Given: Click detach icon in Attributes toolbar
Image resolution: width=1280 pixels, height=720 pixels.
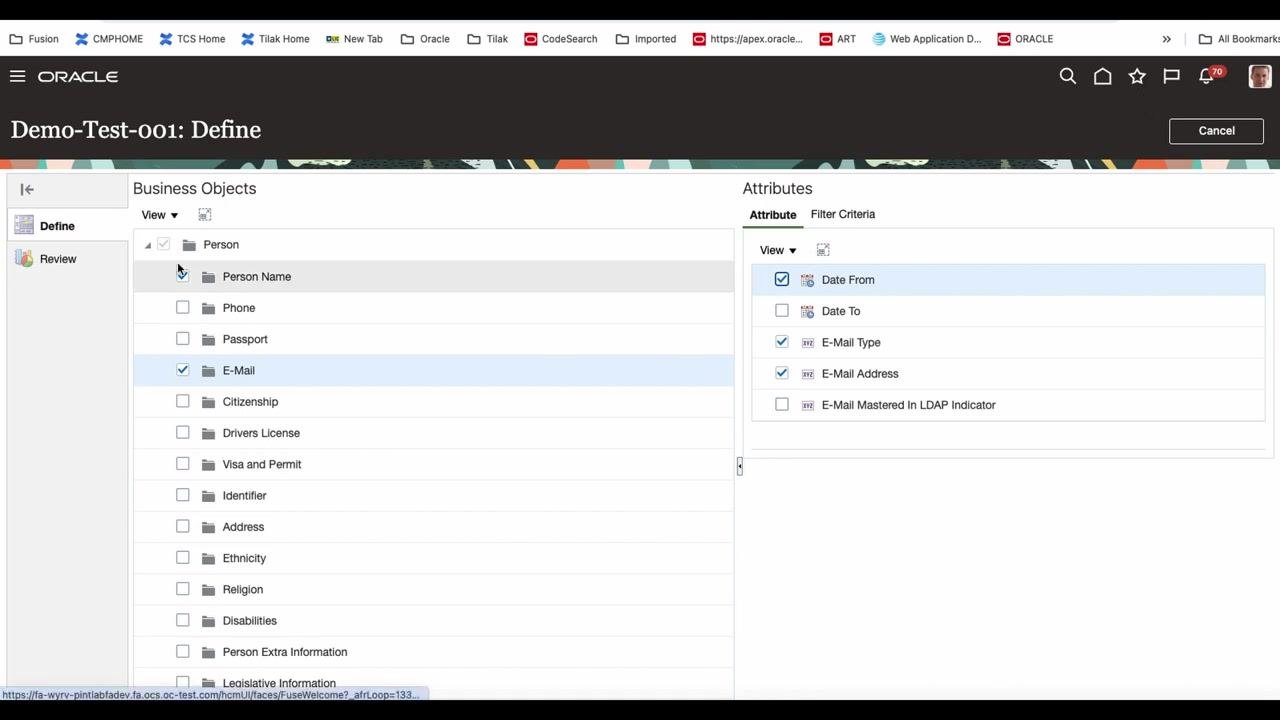Looking at the screenshot, I should 823,250.
